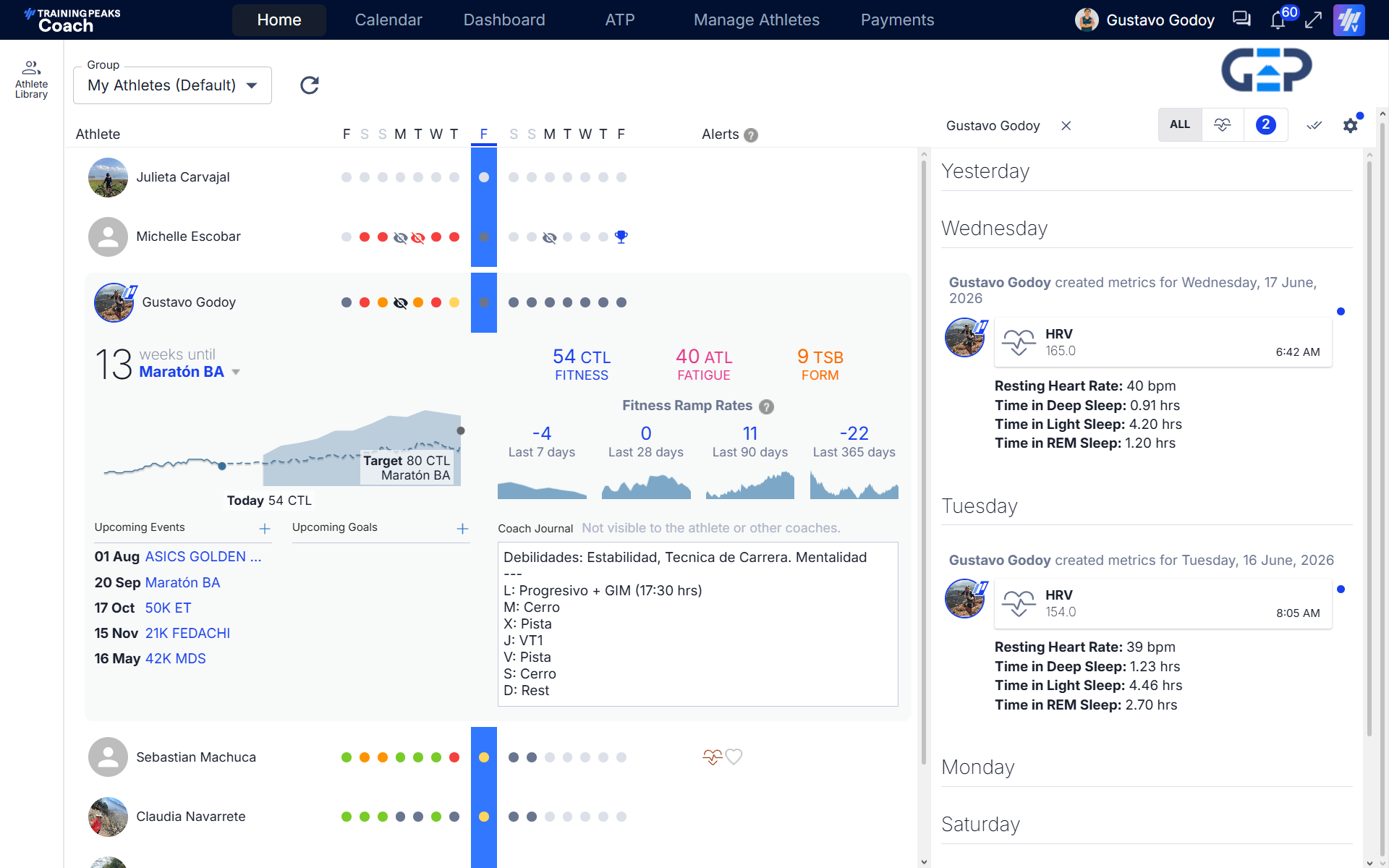The image size is (1389, 868).
Task: Click the activity feed vertical scrollbar
Action: (x=1369, y=448)
